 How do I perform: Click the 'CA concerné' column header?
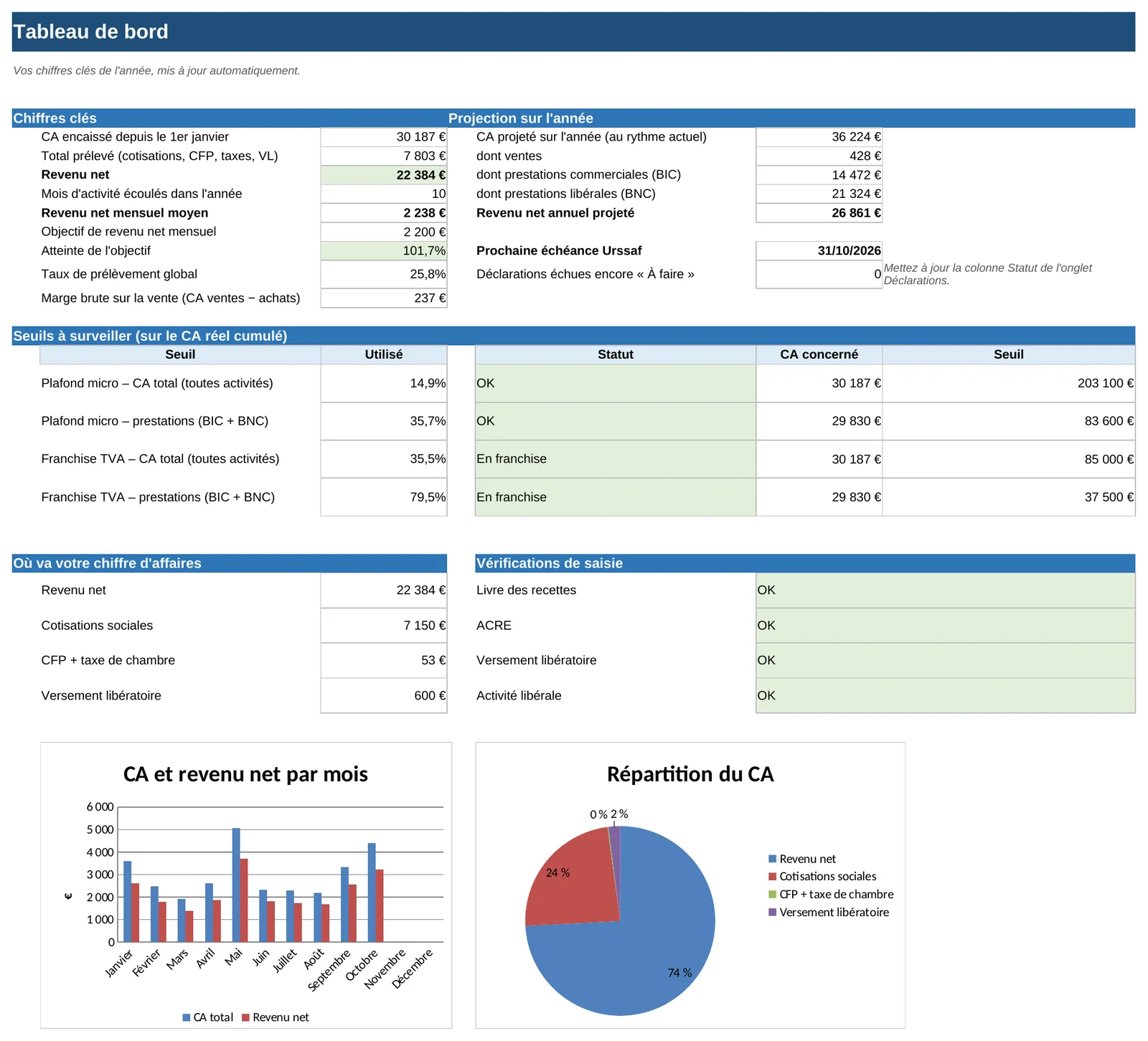pos(819,354)
